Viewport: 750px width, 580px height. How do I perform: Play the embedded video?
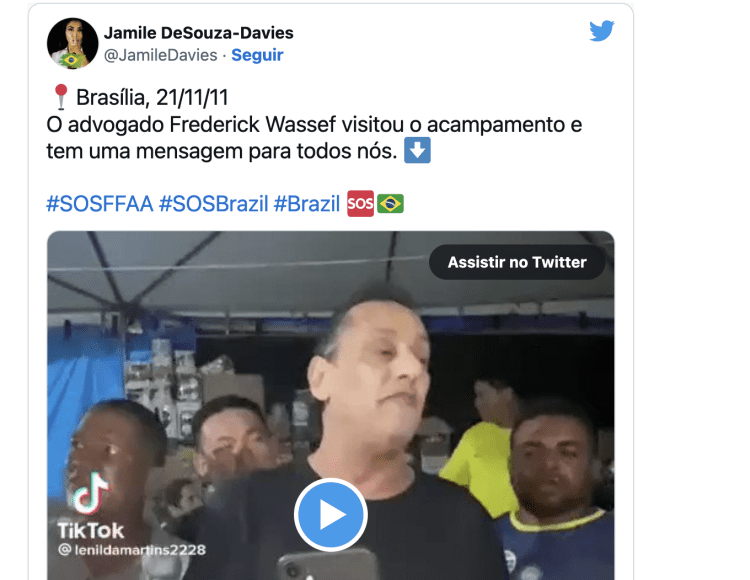(331, 514)
